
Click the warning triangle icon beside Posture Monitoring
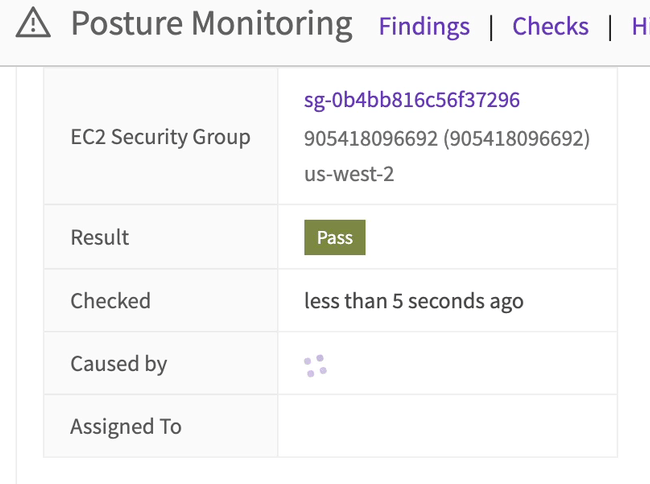(34, 23)
